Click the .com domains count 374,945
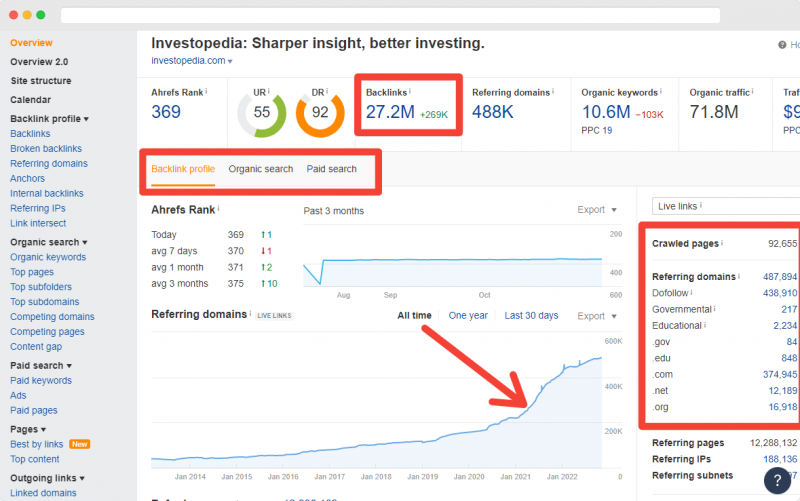 [x=780, y=374]
